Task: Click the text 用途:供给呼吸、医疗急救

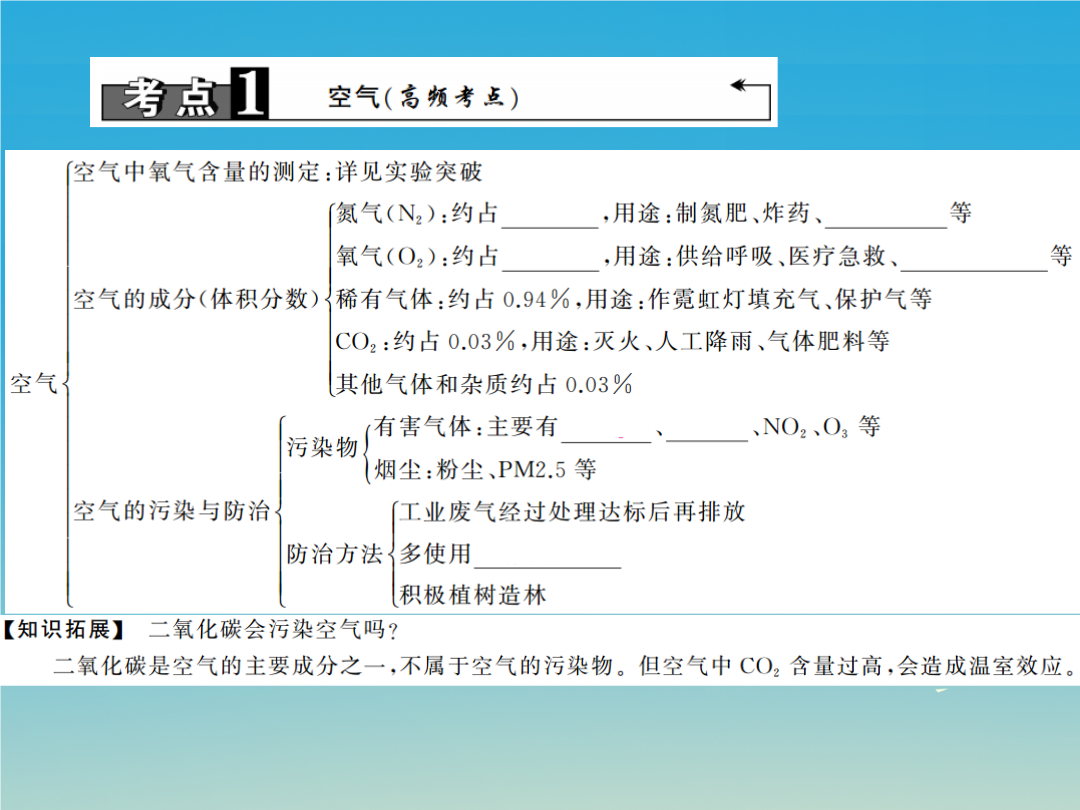Action: (749, 256)
